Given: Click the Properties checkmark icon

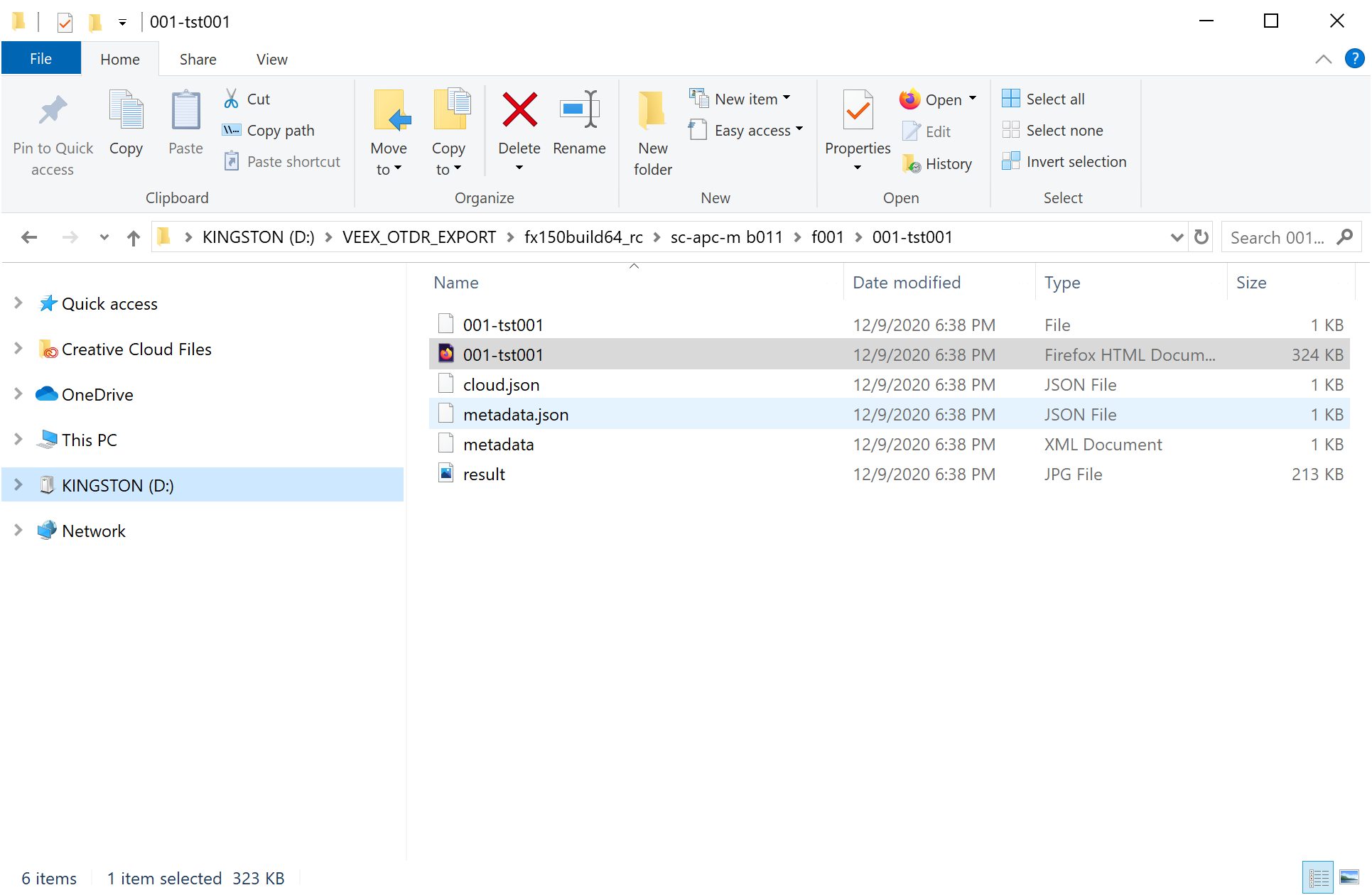Looking at the screenshot, I should [858, 111].
